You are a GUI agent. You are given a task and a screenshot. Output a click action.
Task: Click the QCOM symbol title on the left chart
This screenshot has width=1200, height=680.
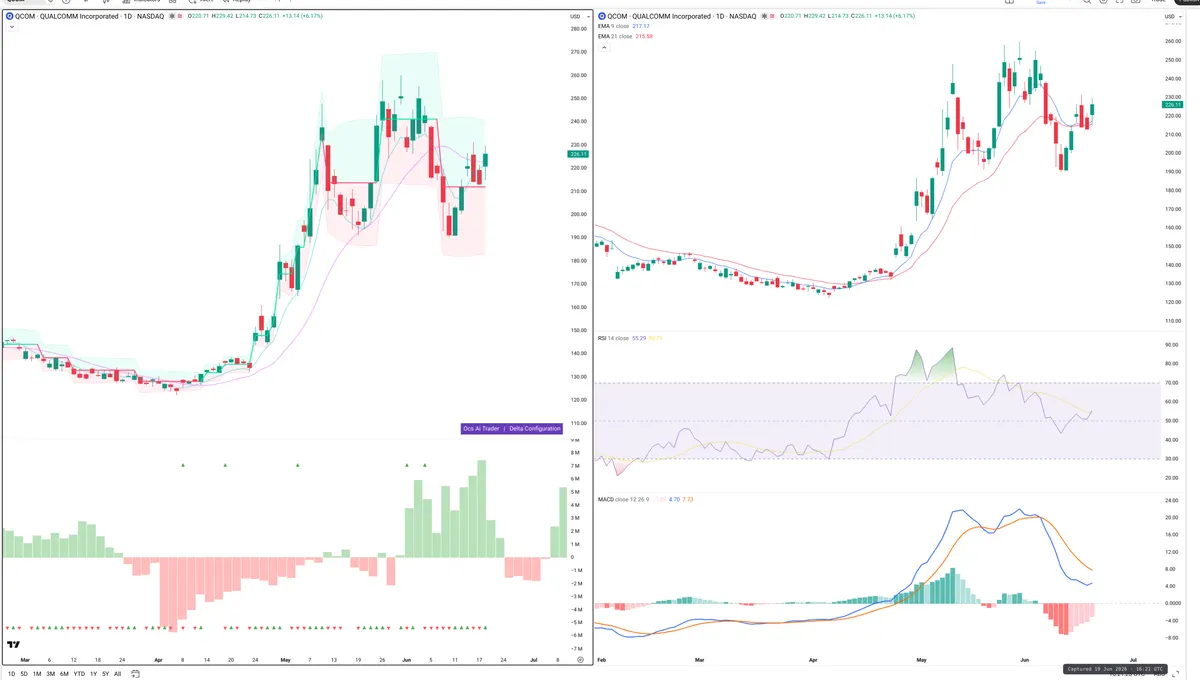click(88, 17)
